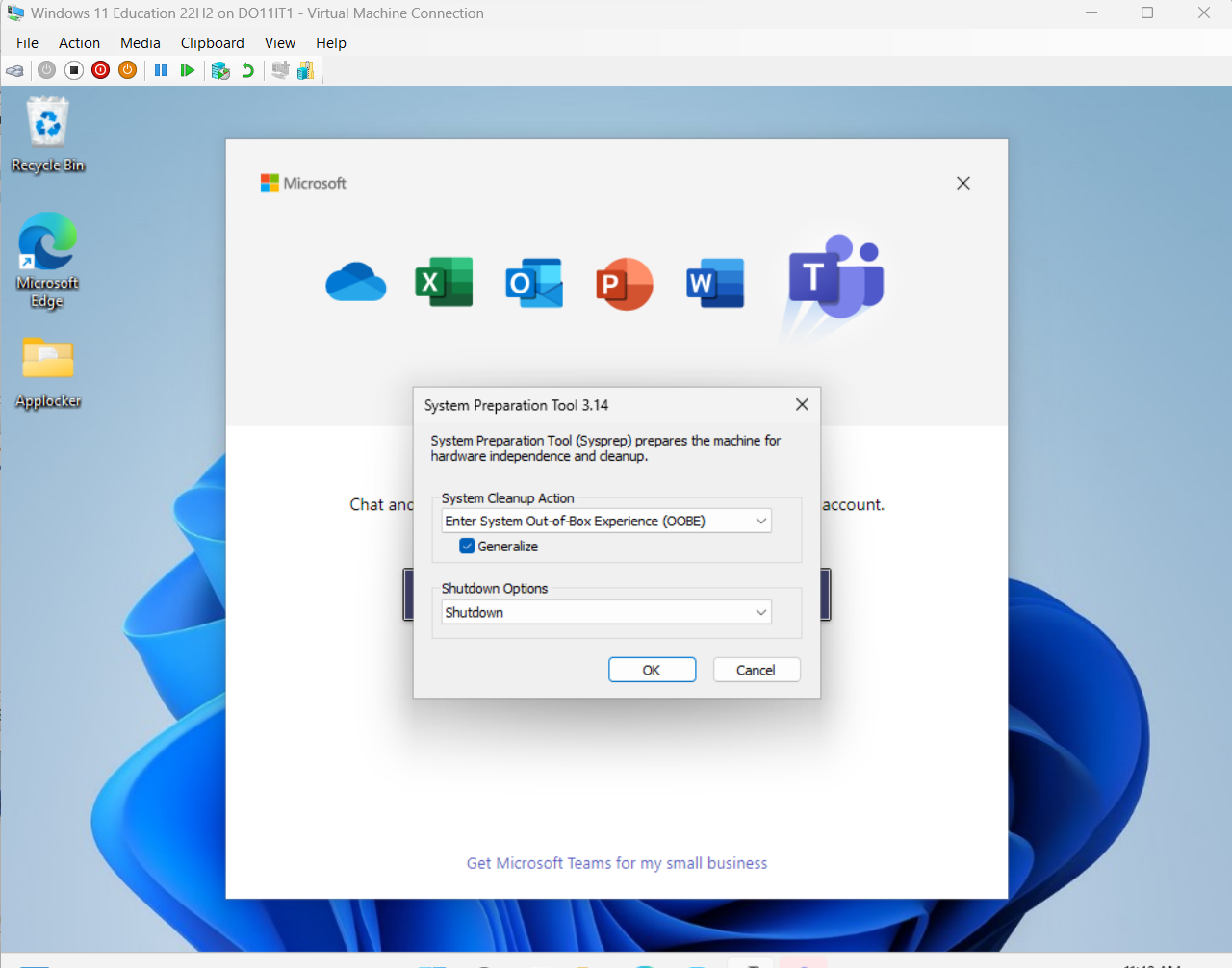
Task: Open the Recycle Bin desktop icon
Action: point(48,135)
